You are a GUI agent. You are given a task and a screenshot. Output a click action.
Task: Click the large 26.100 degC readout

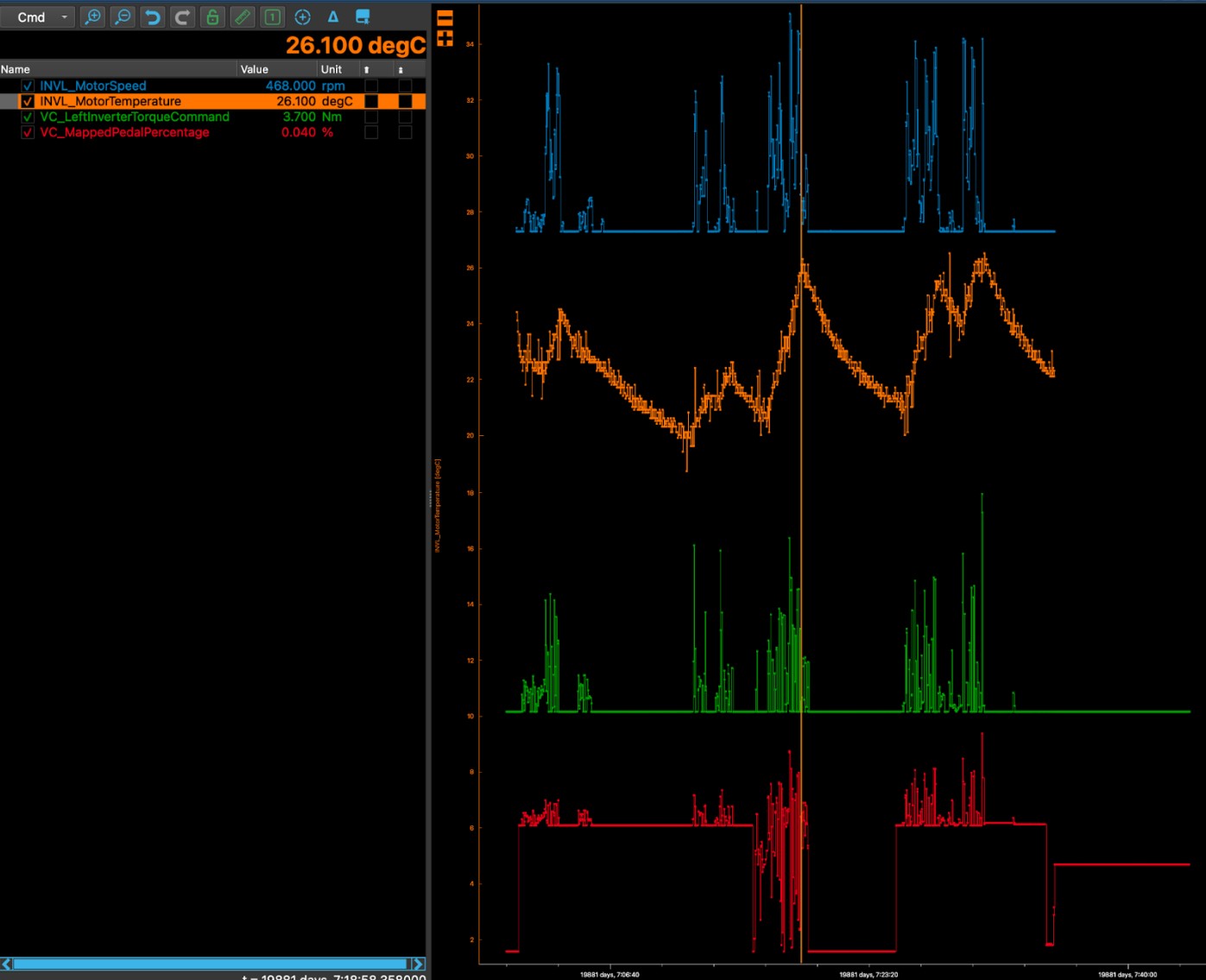pos(356,45)
